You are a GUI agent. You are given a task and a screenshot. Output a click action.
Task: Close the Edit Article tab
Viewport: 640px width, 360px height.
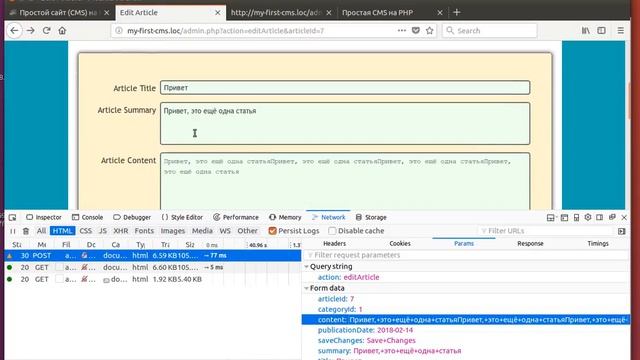coord(218,13)
